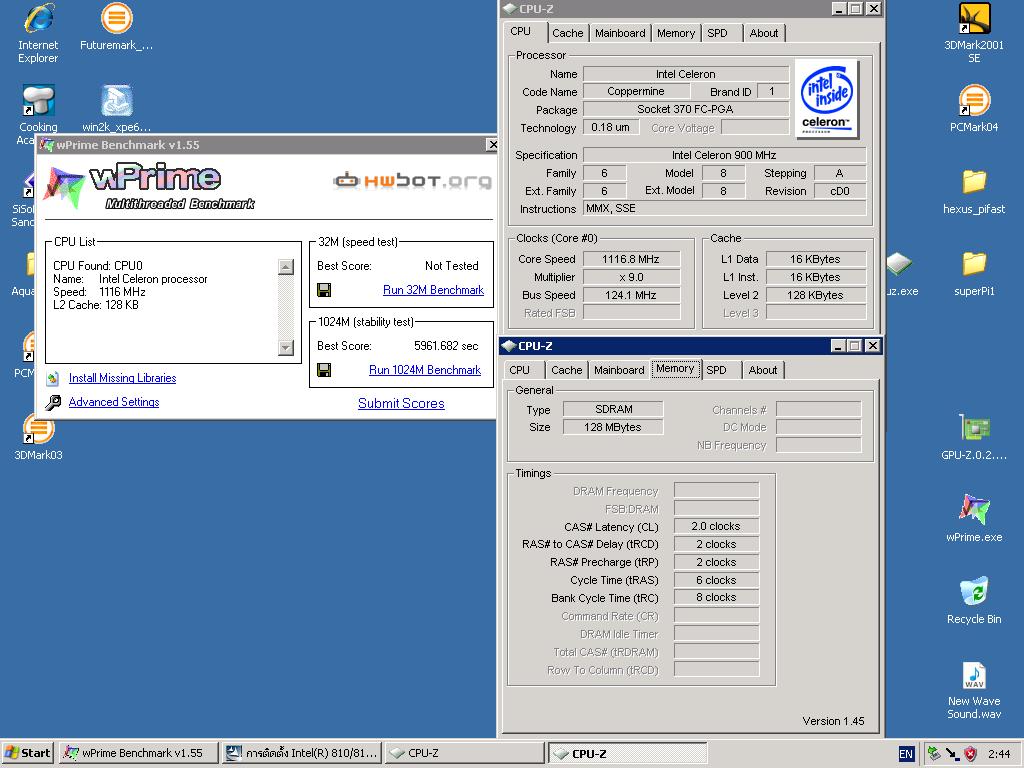
Task: Click the Intel Celeron 900 MHz specification field
Action: point(724,155)
